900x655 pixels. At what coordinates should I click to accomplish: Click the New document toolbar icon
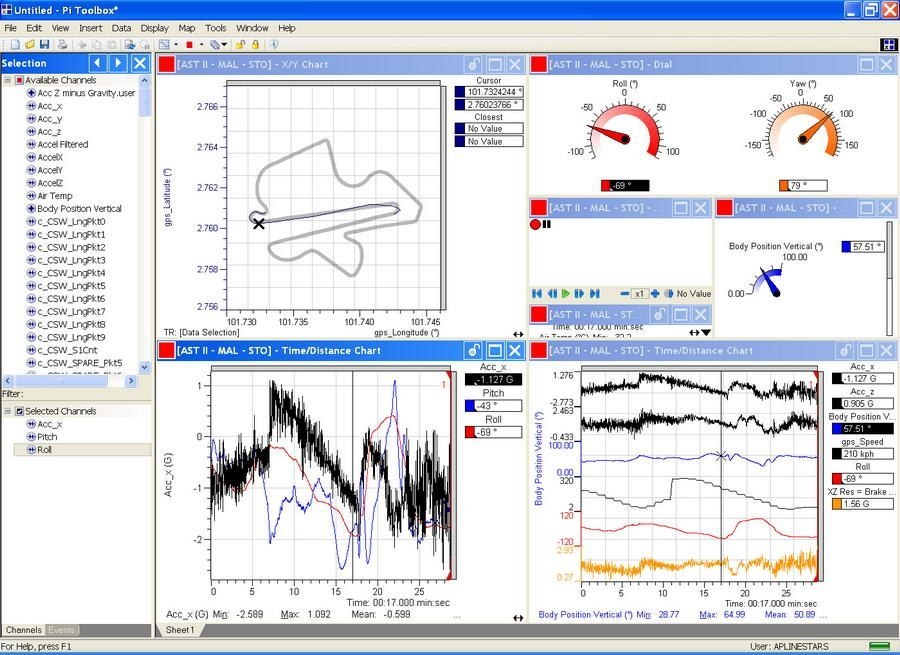[15, 44]
